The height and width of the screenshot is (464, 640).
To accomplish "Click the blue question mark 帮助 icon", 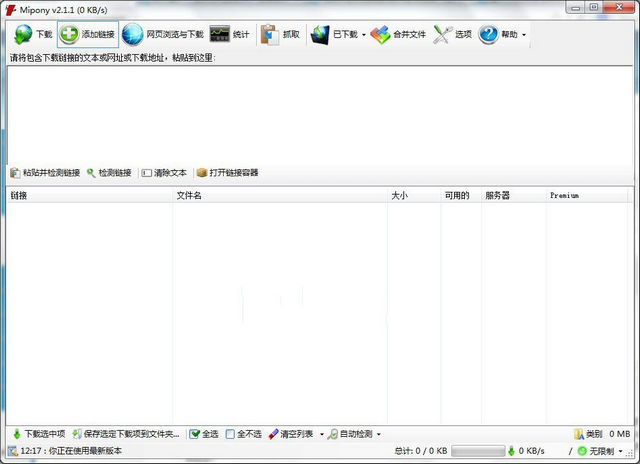I will tap(488, 34).
